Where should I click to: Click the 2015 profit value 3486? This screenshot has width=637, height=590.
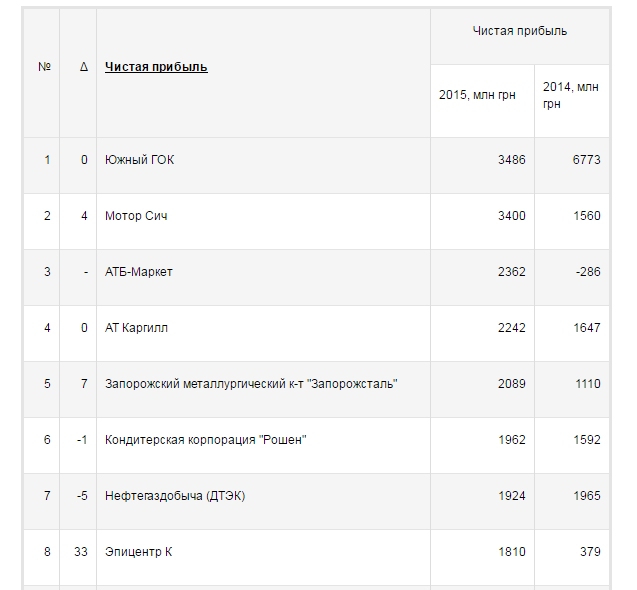click(x=511, y=160)
